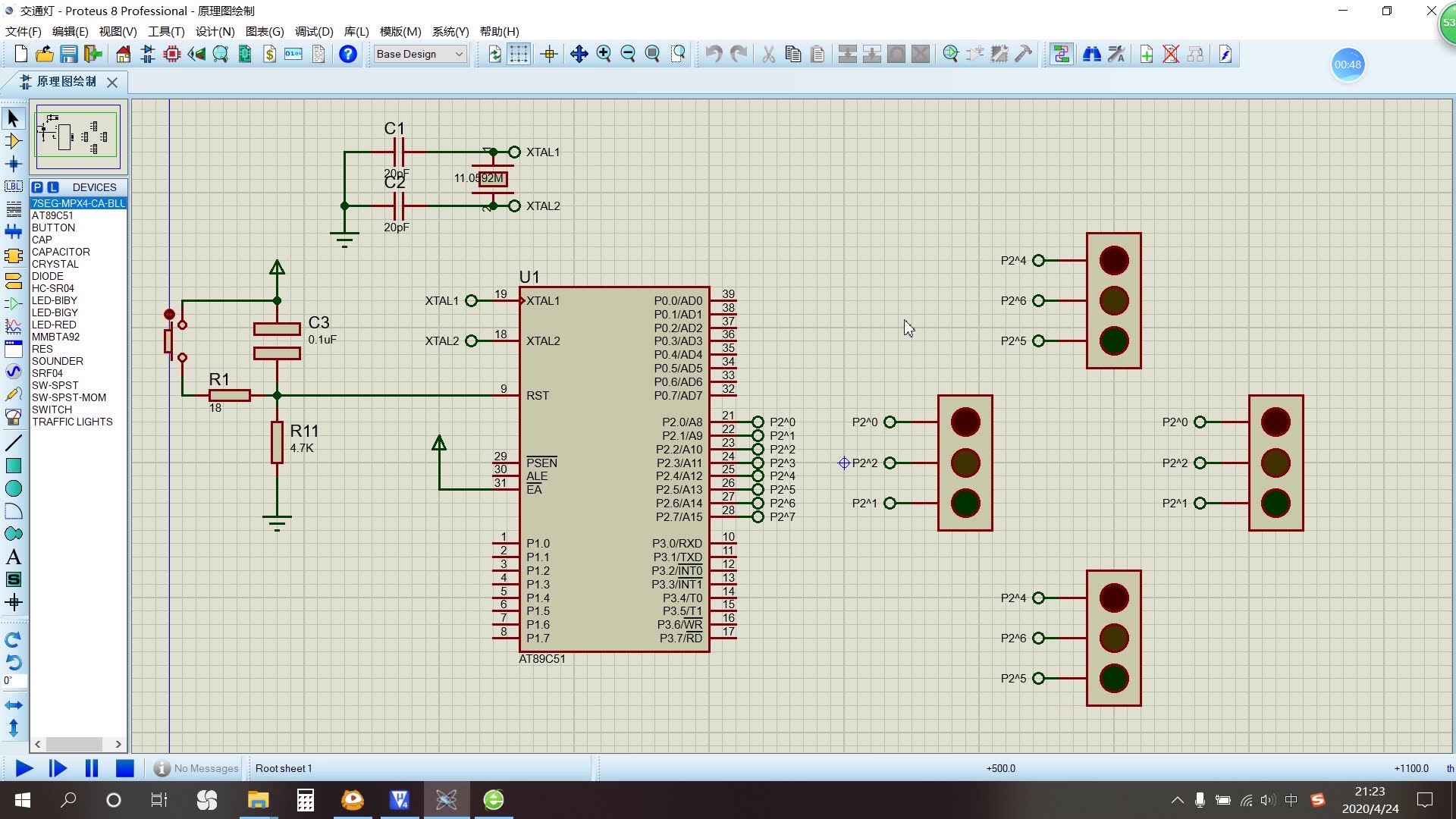Image resolution: width=1456 pixels, height=819 pixels.
Task: Open Windows Start menu
Action: (x=23, y=800)
